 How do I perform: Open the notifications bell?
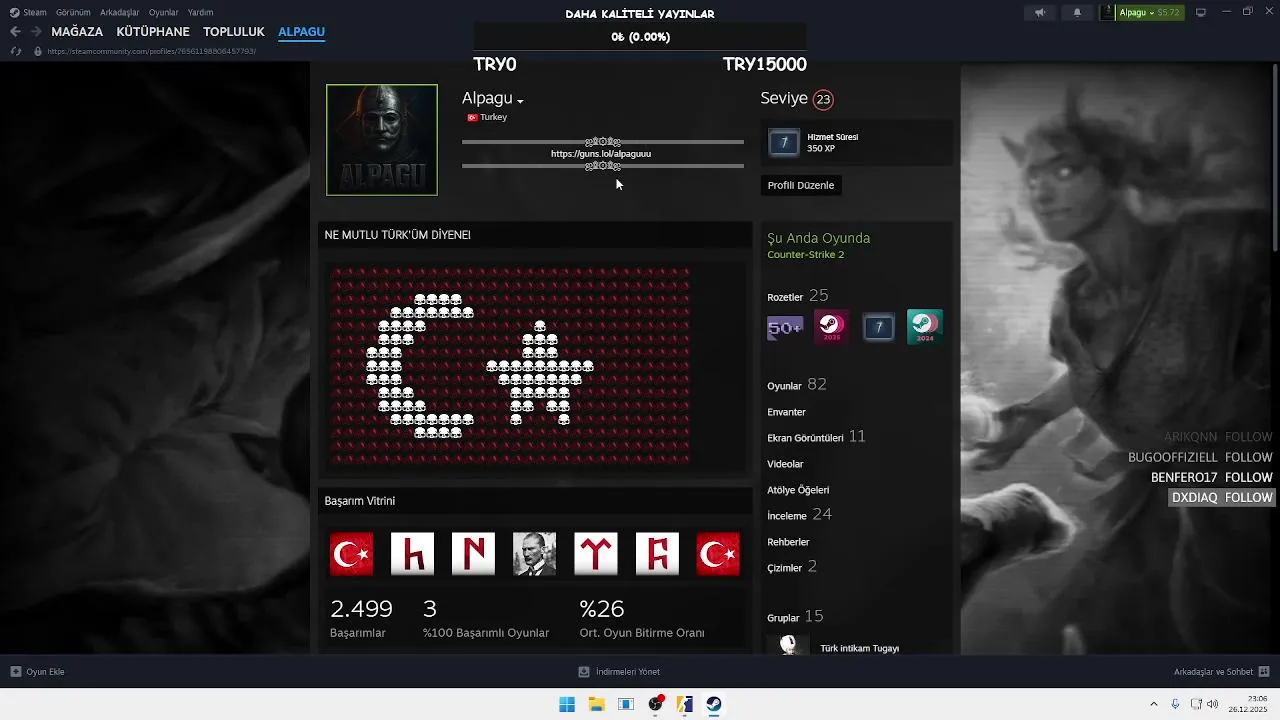(x=1077, y=12)
